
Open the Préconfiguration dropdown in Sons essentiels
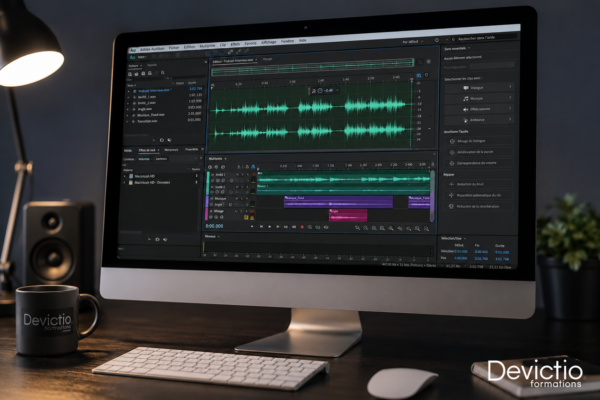pyautogui.click(x=492, y=65)
